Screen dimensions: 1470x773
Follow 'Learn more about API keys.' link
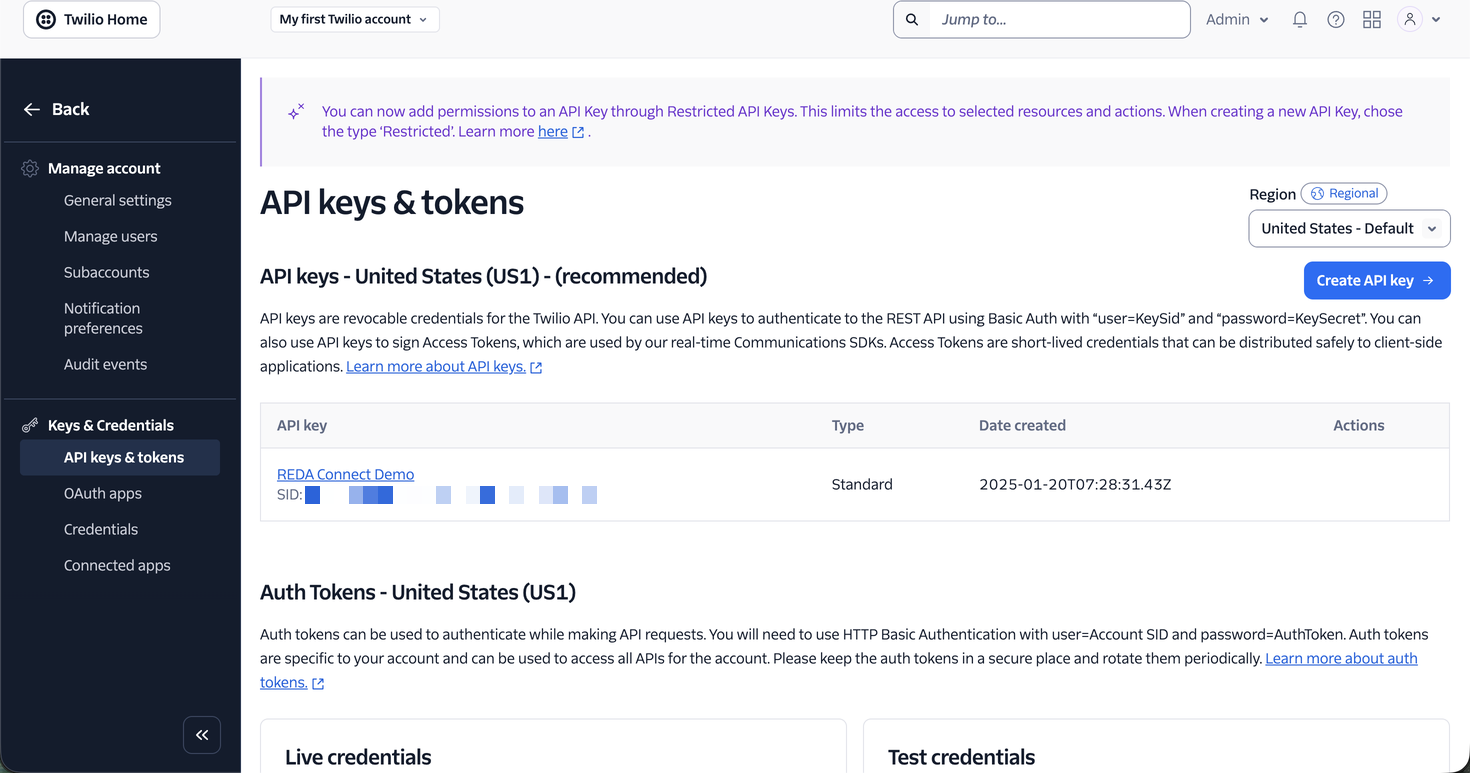[x=436, y=366]
